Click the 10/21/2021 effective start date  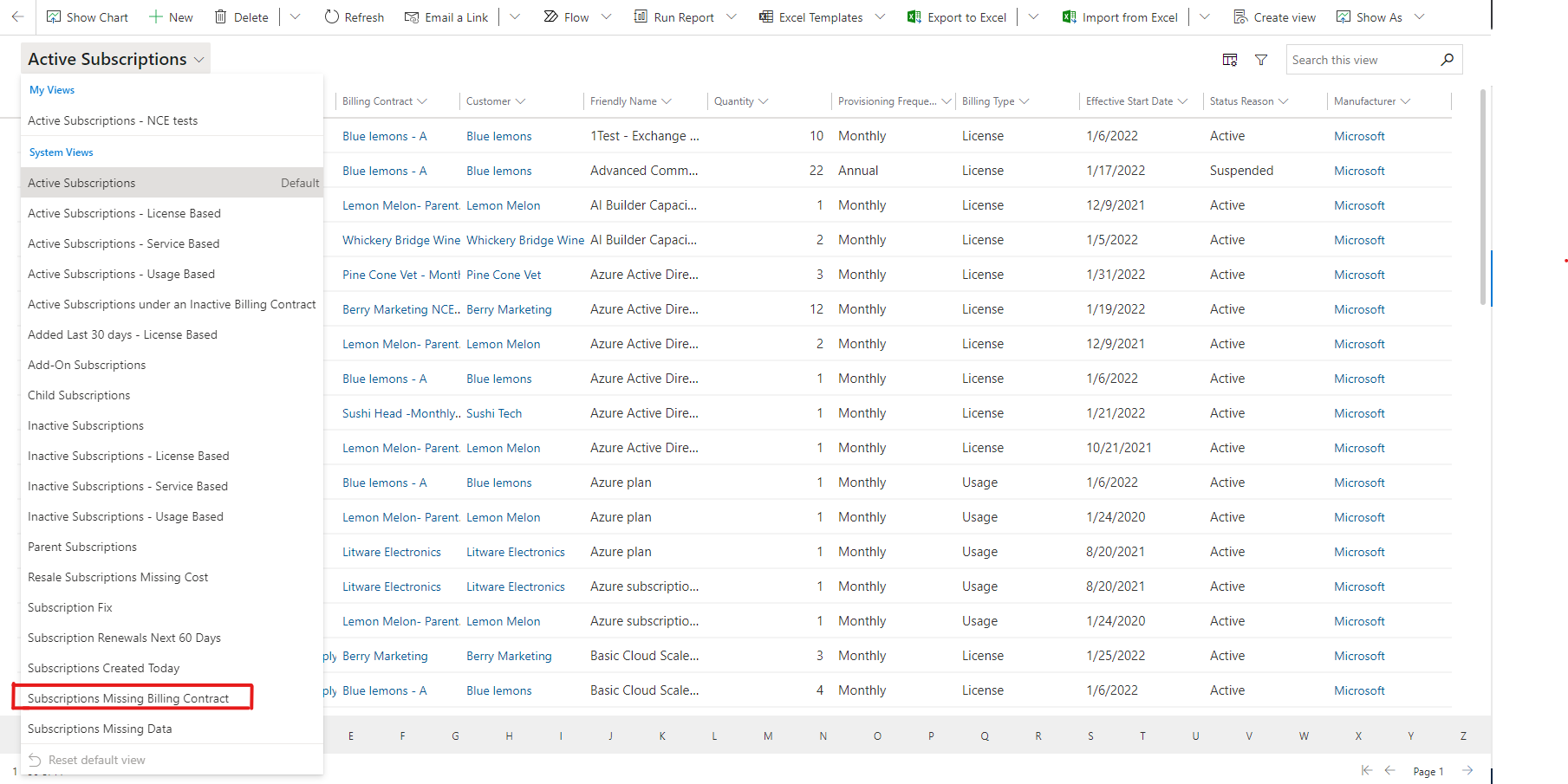pos(1119,448)
